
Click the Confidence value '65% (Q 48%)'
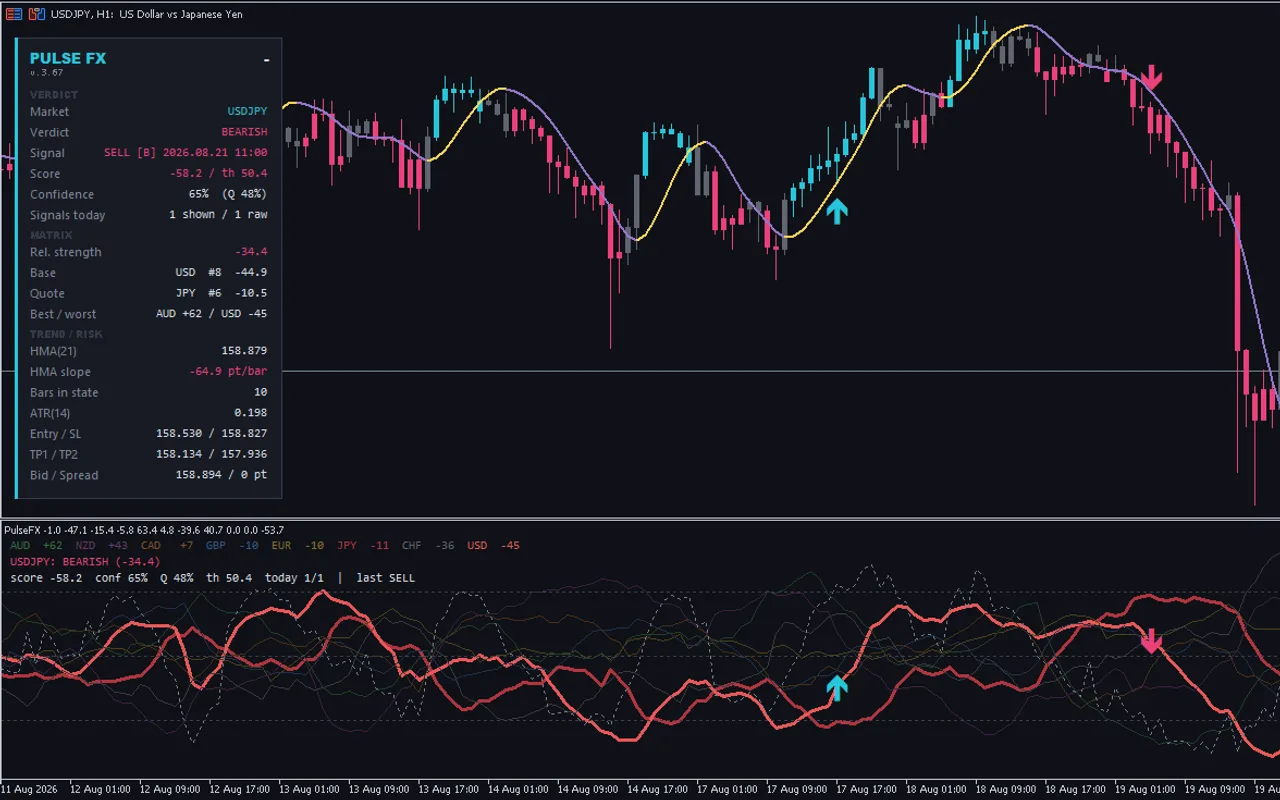tap(228, 194)
